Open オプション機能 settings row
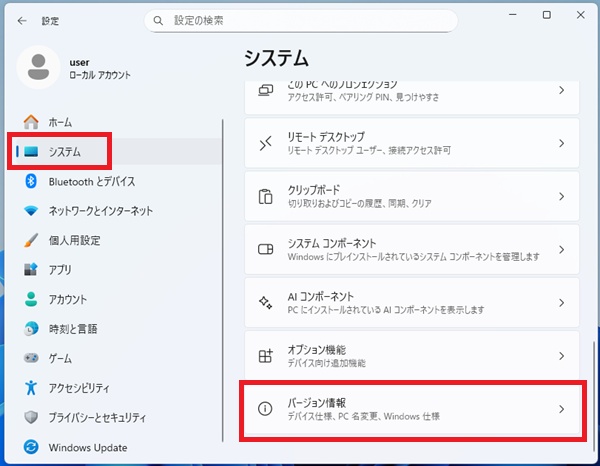600x466 pixels. click(412, 356)
